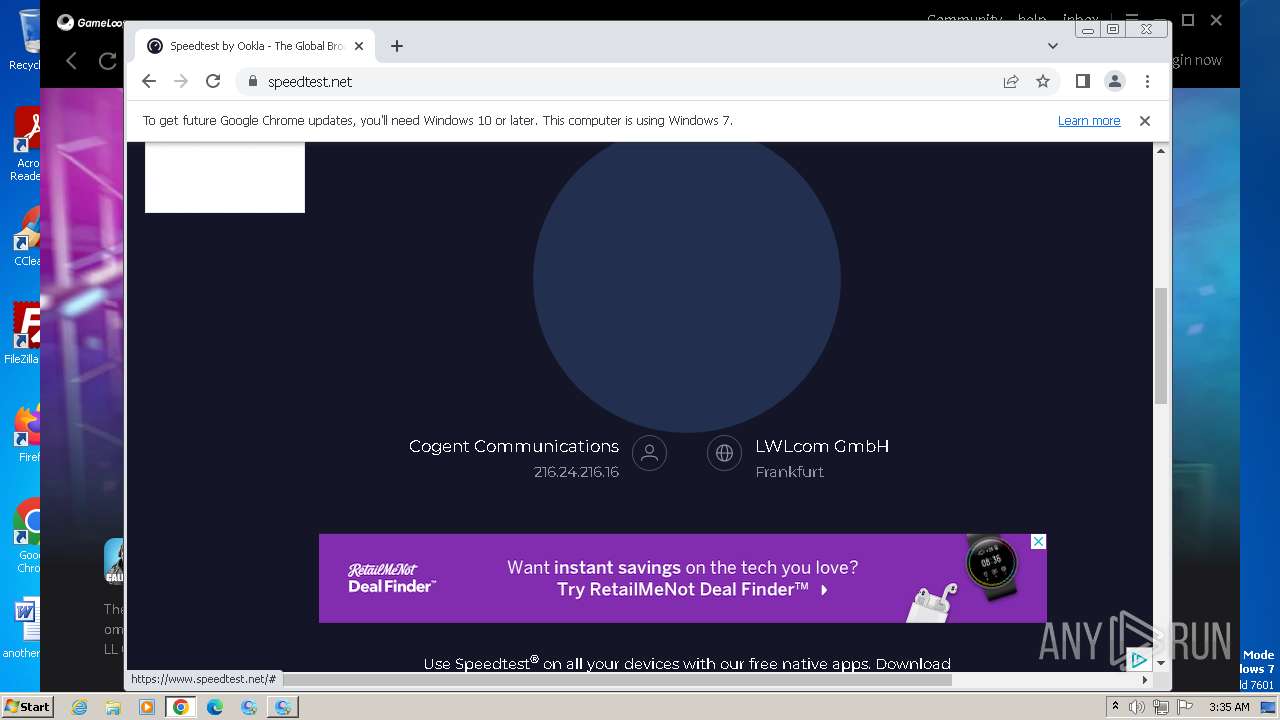Screen dimensions: 1280x720
Task: Click GameLoop window refresh icon
Action: coord(108,61)
